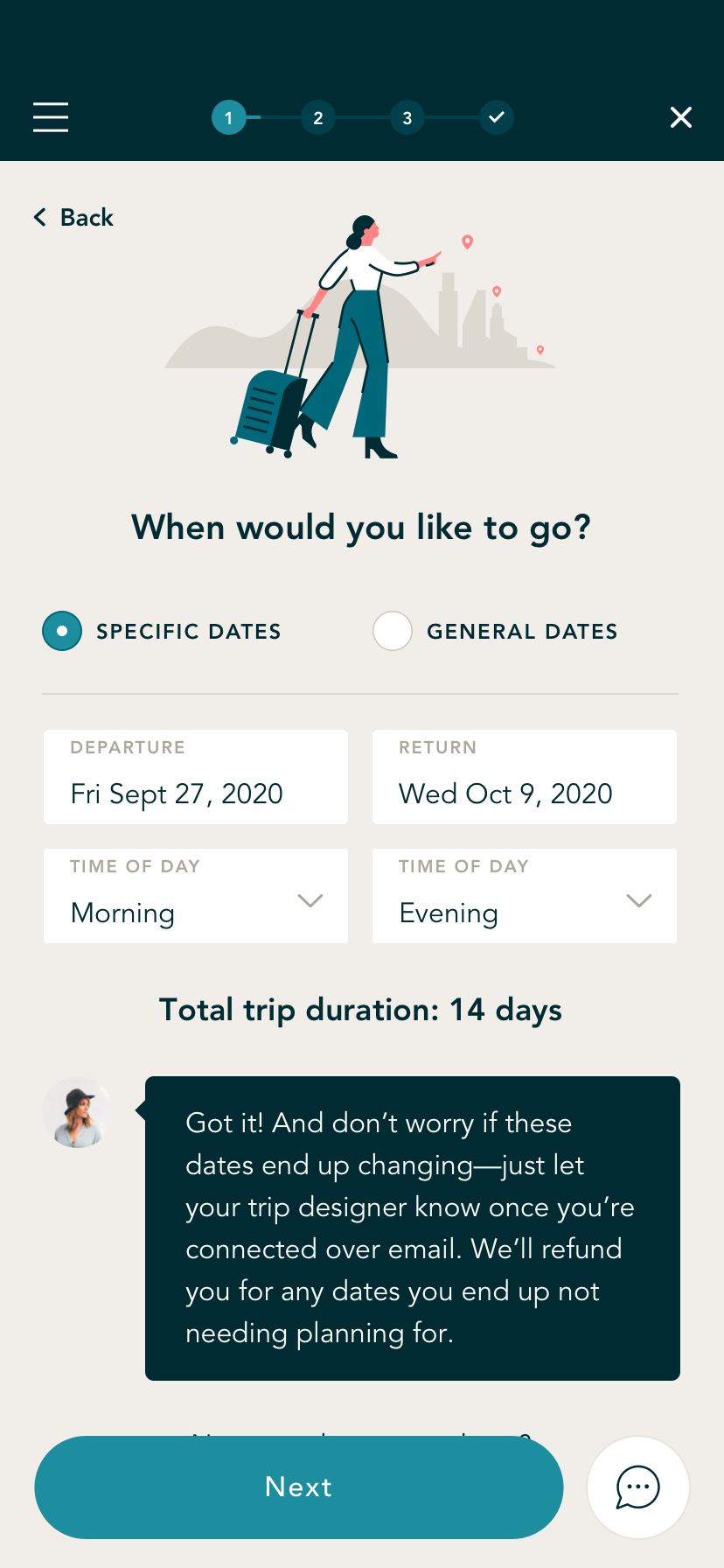The width and height of the screenshot is (724, 1568).
Task: Open departure time of day selector
Action: coord(196,896)
